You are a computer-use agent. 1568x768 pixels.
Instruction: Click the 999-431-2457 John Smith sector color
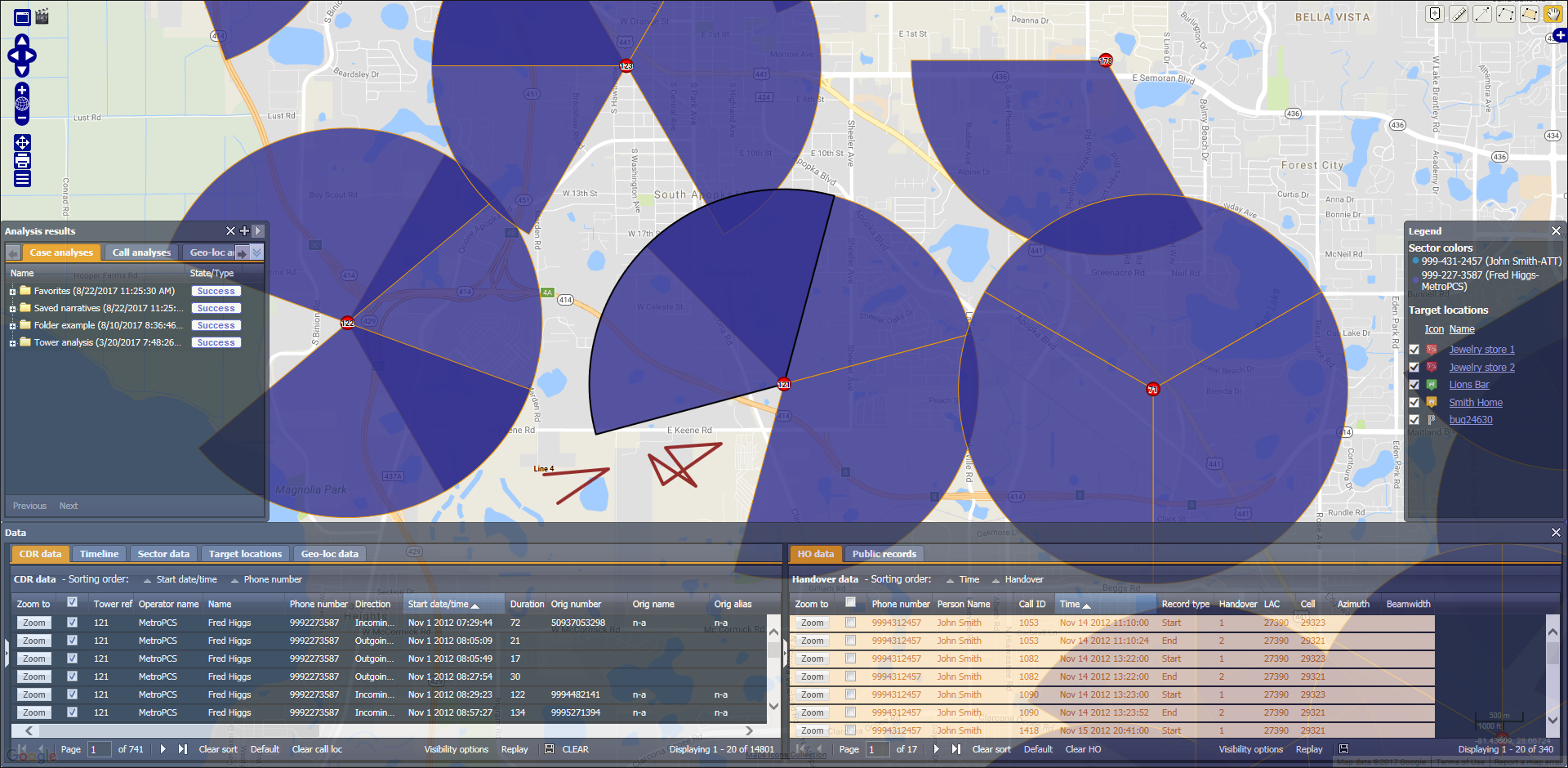click(x=1415, y=261)
